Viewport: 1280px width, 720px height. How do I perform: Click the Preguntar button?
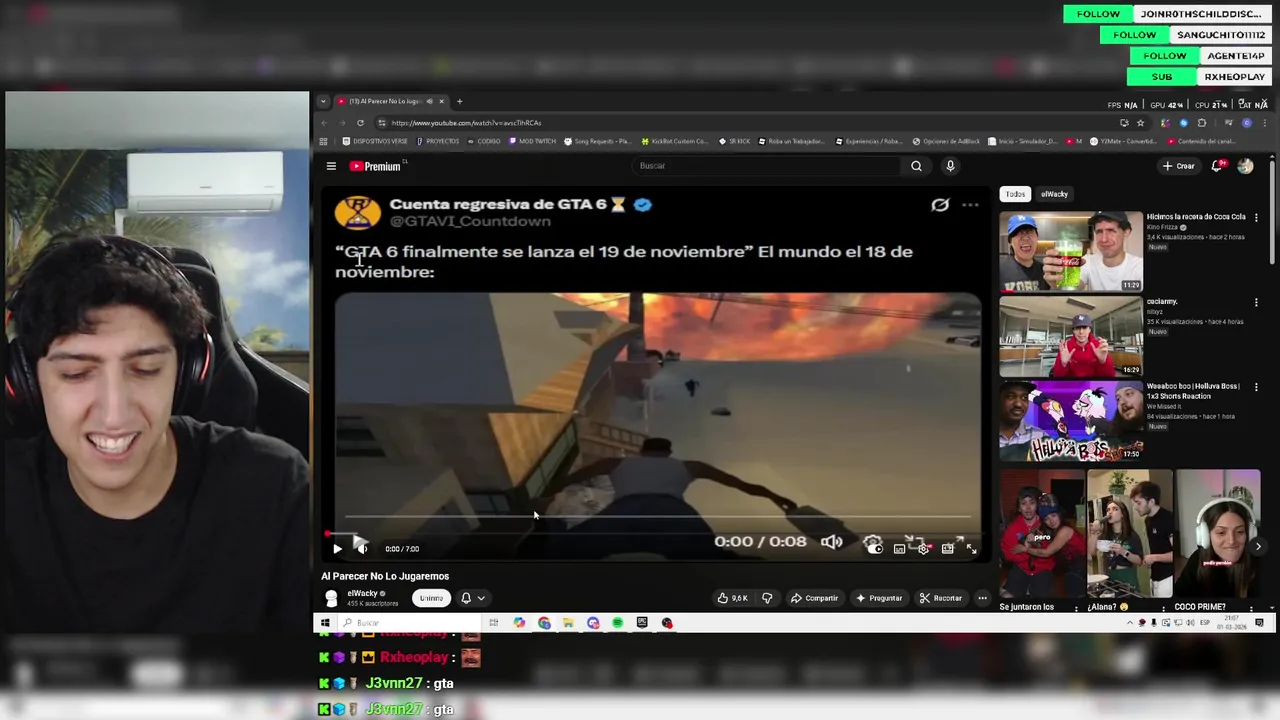point(879,598)
